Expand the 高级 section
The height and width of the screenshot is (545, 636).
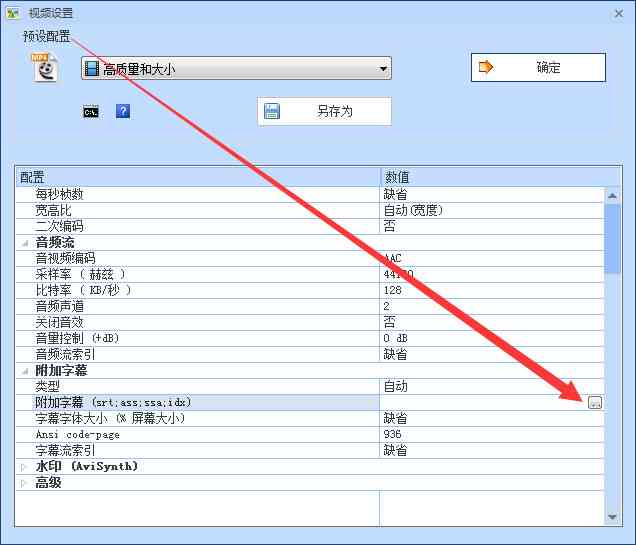(24, 483)
